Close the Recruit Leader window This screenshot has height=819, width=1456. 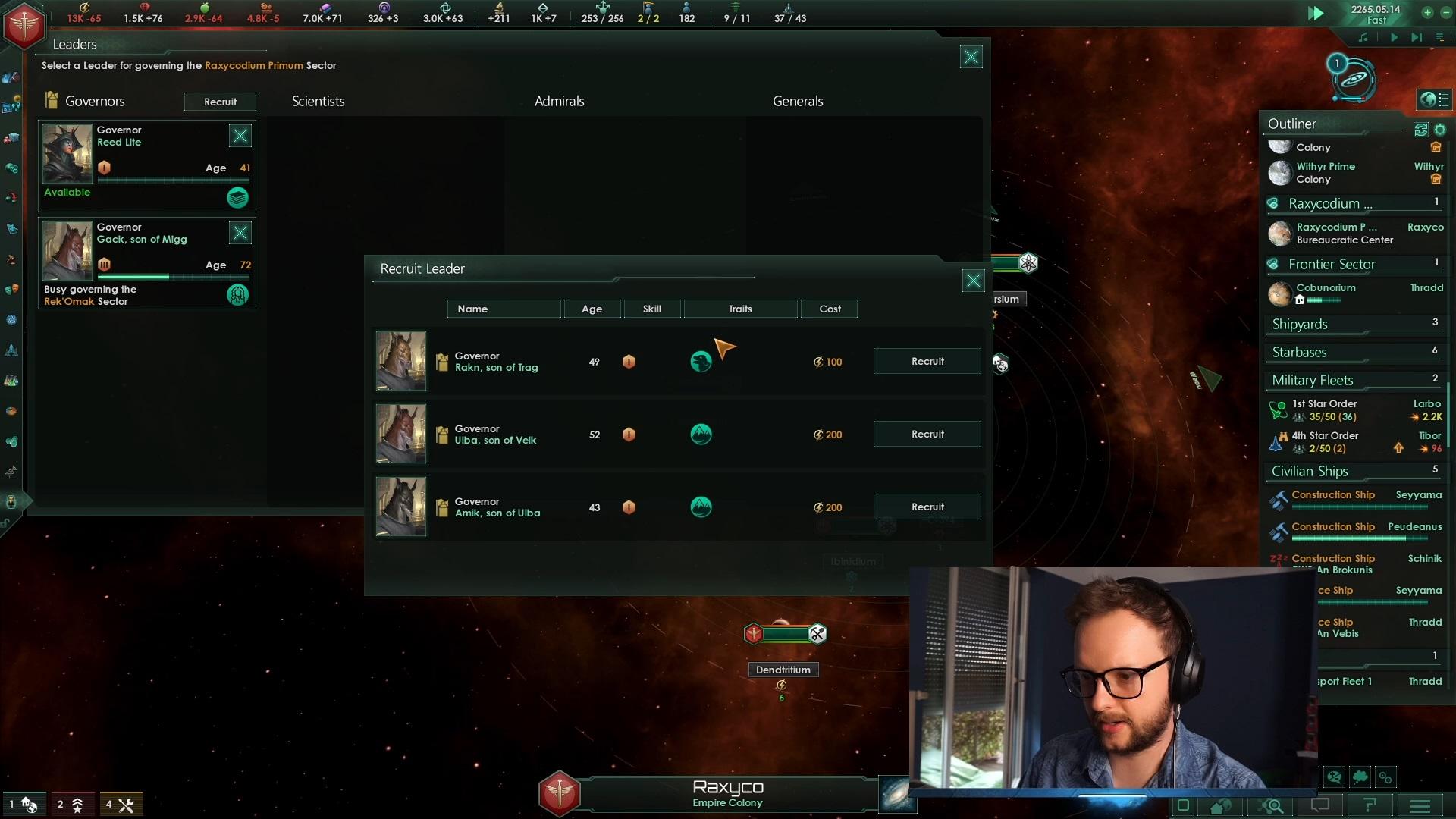973,281
